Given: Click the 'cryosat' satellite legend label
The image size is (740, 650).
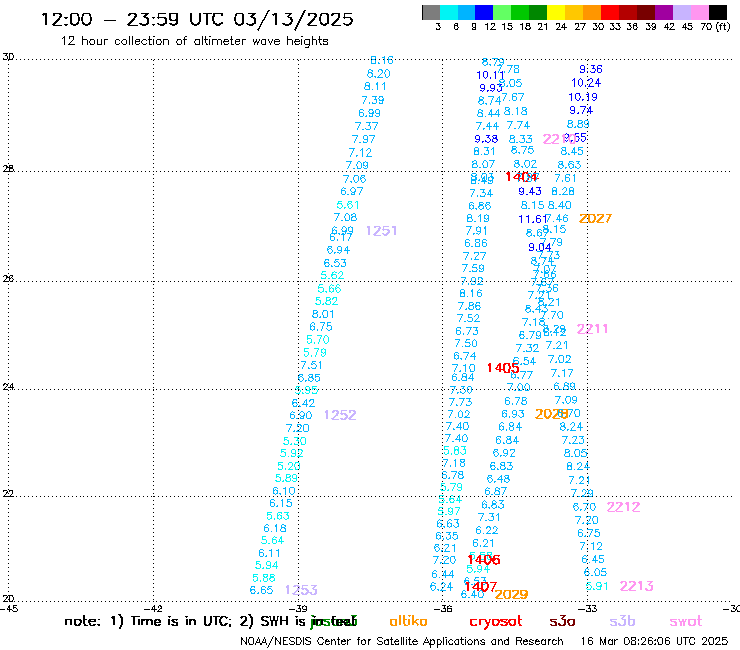Looking at the screenshot, I should tap(496, 622).
